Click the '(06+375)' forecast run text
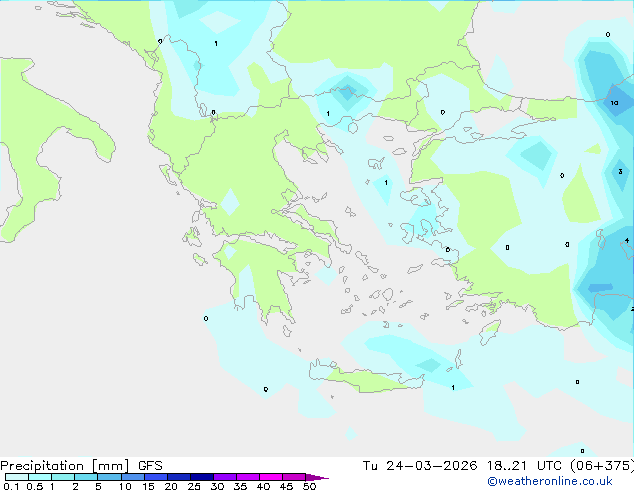 [x=602, y=466]
